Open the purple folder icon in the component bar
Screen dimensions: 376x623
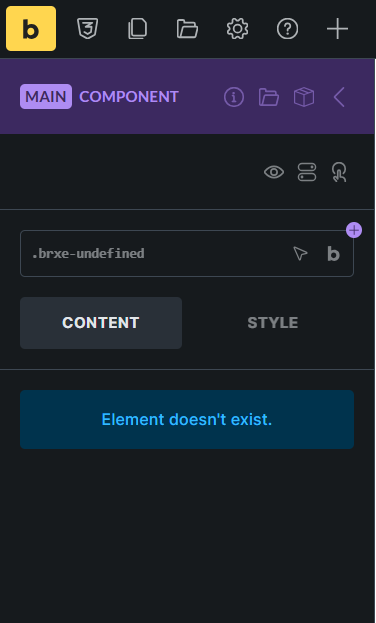[x=269, y=97]
